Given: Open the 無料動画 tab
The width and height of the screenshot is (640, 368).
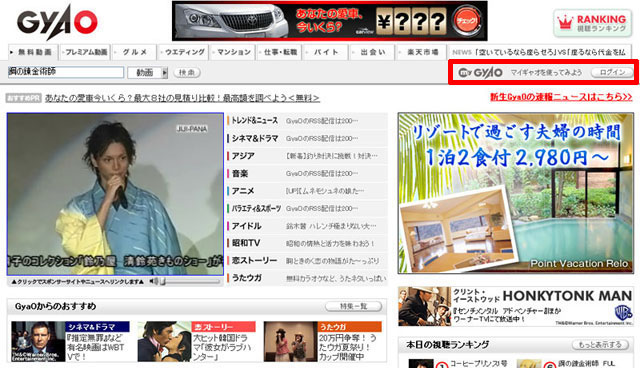Looking at the screenshot, I should click(33, 52).
